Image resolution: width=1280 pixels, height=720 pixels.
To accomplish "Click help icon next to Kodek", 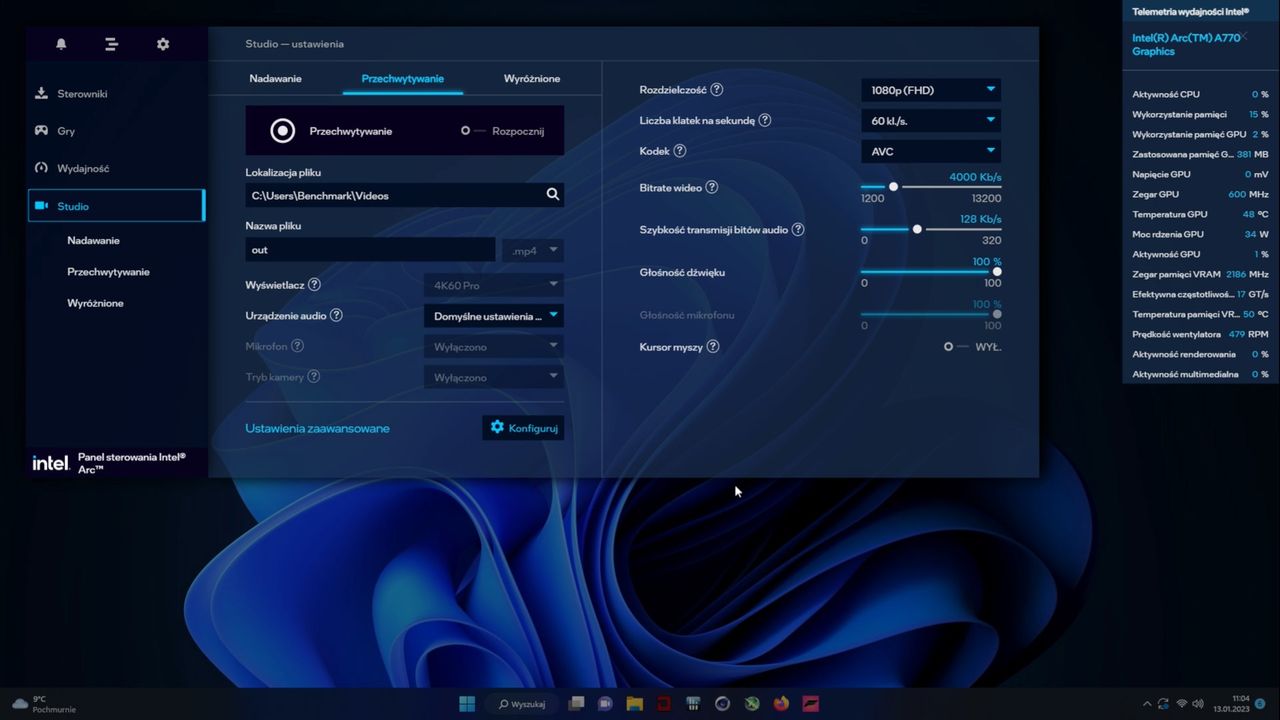I will [x=680, y=151].
